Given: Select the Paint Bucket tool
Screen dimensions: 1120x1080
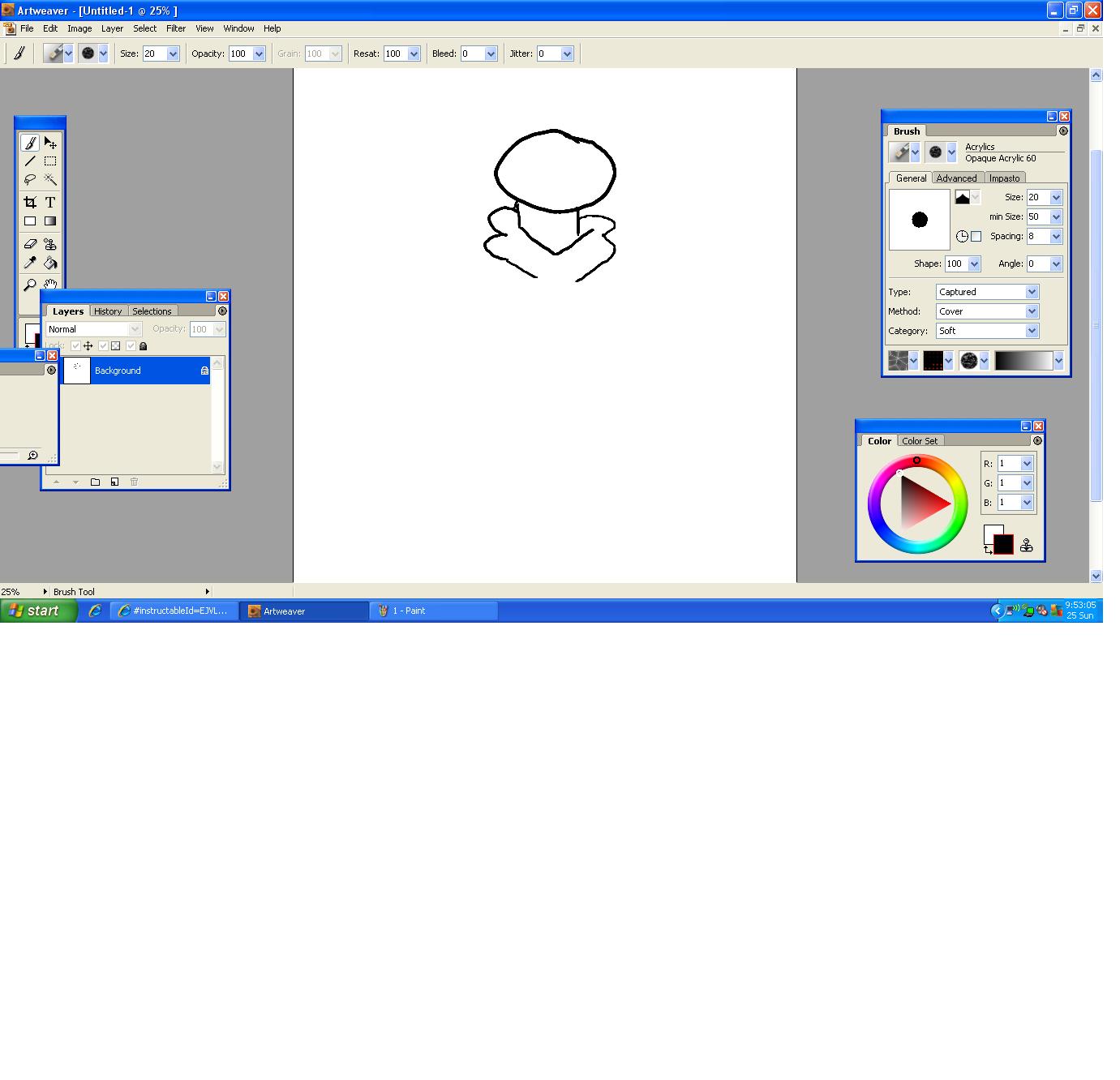Looking at the screenshot, I should 50,262.
